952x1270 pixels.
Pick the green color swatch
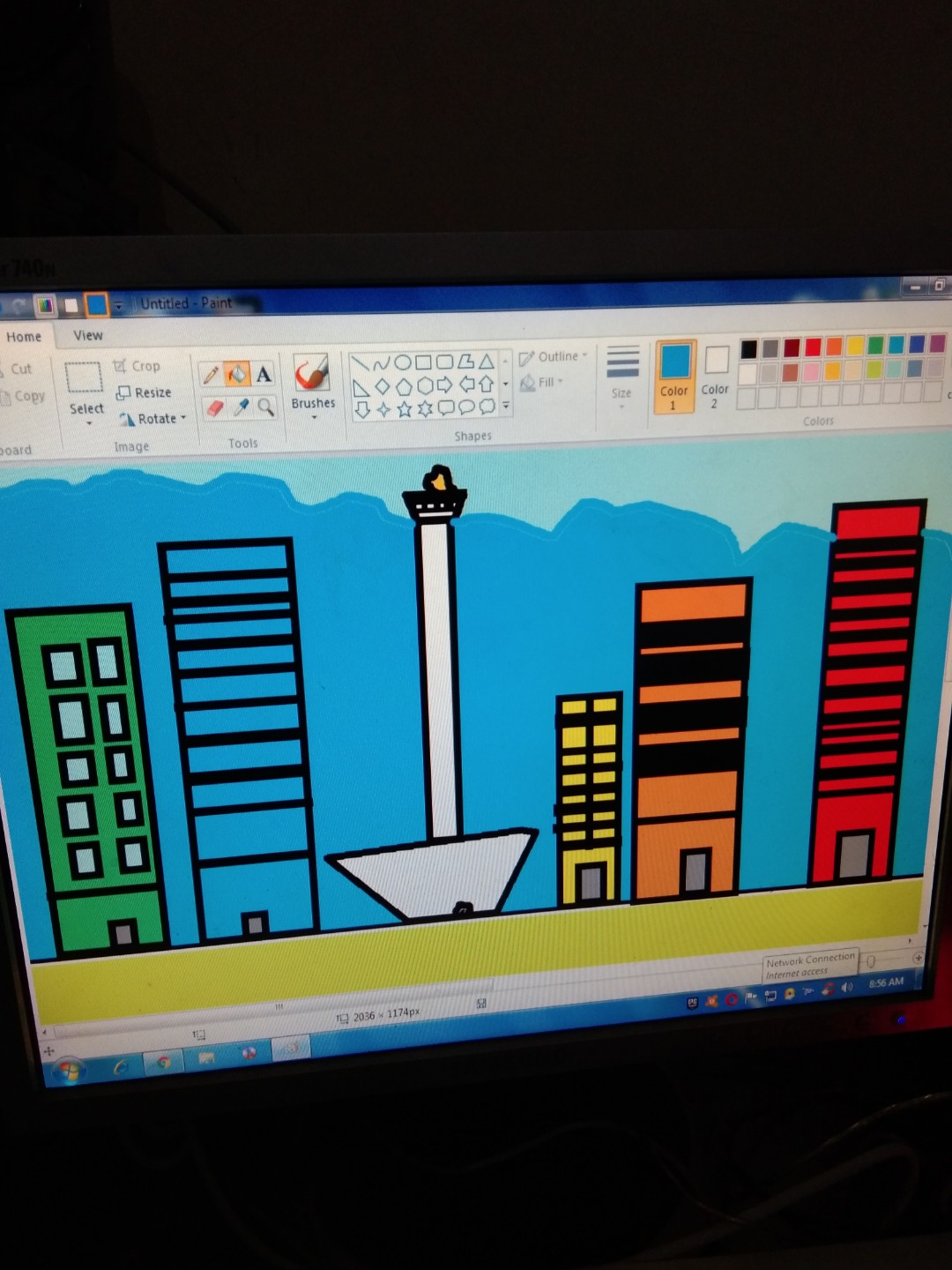[875, 345]
